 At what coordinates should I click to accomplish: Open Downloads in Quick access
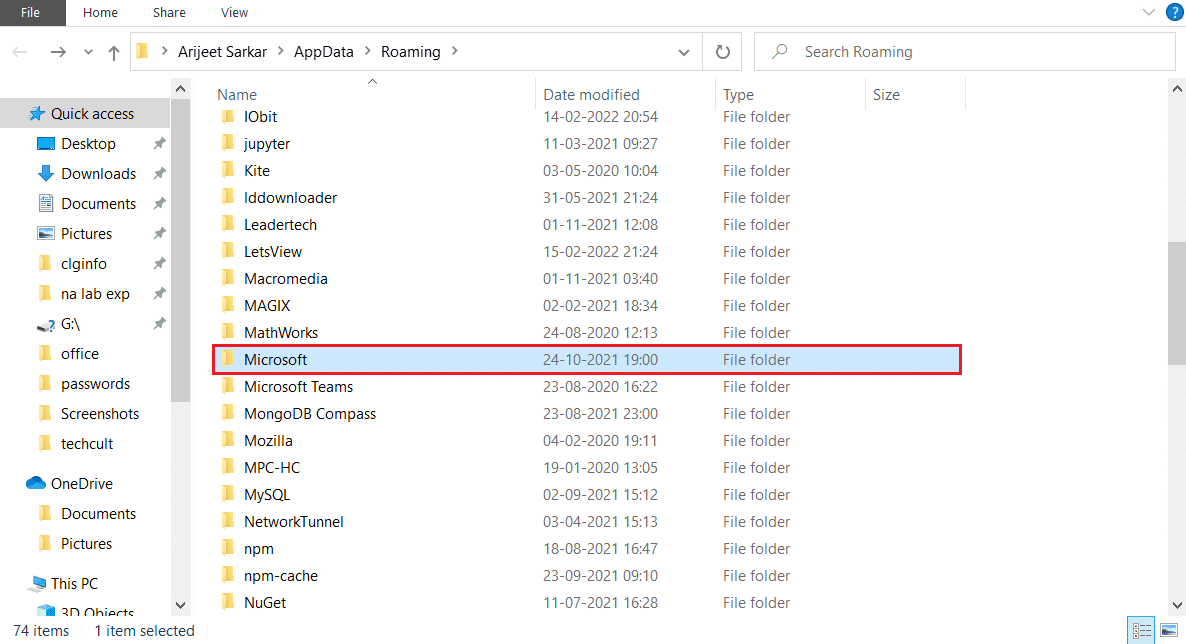coord(98,173)
